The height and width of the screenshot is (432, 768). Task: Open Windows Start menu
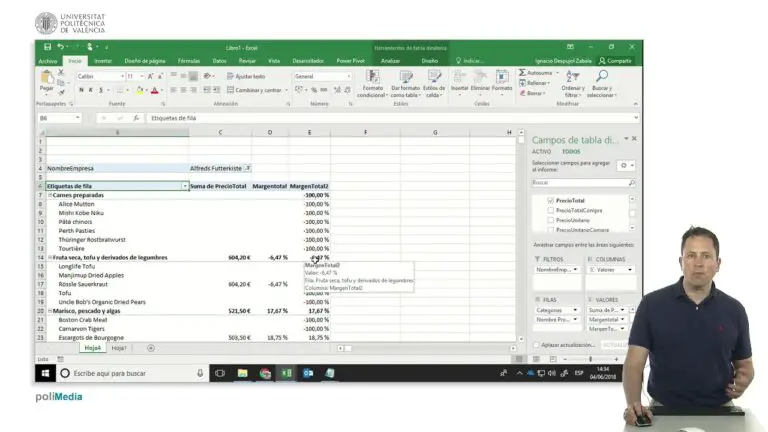coord(45,373)
